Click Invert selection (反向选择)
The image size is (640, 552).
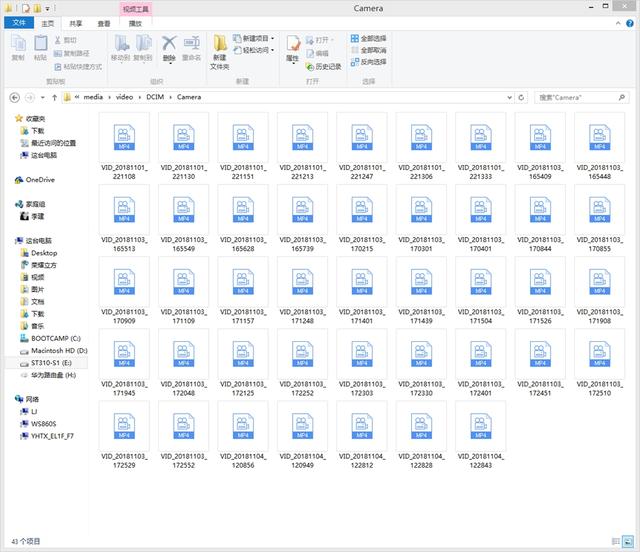tap(369, 62)
